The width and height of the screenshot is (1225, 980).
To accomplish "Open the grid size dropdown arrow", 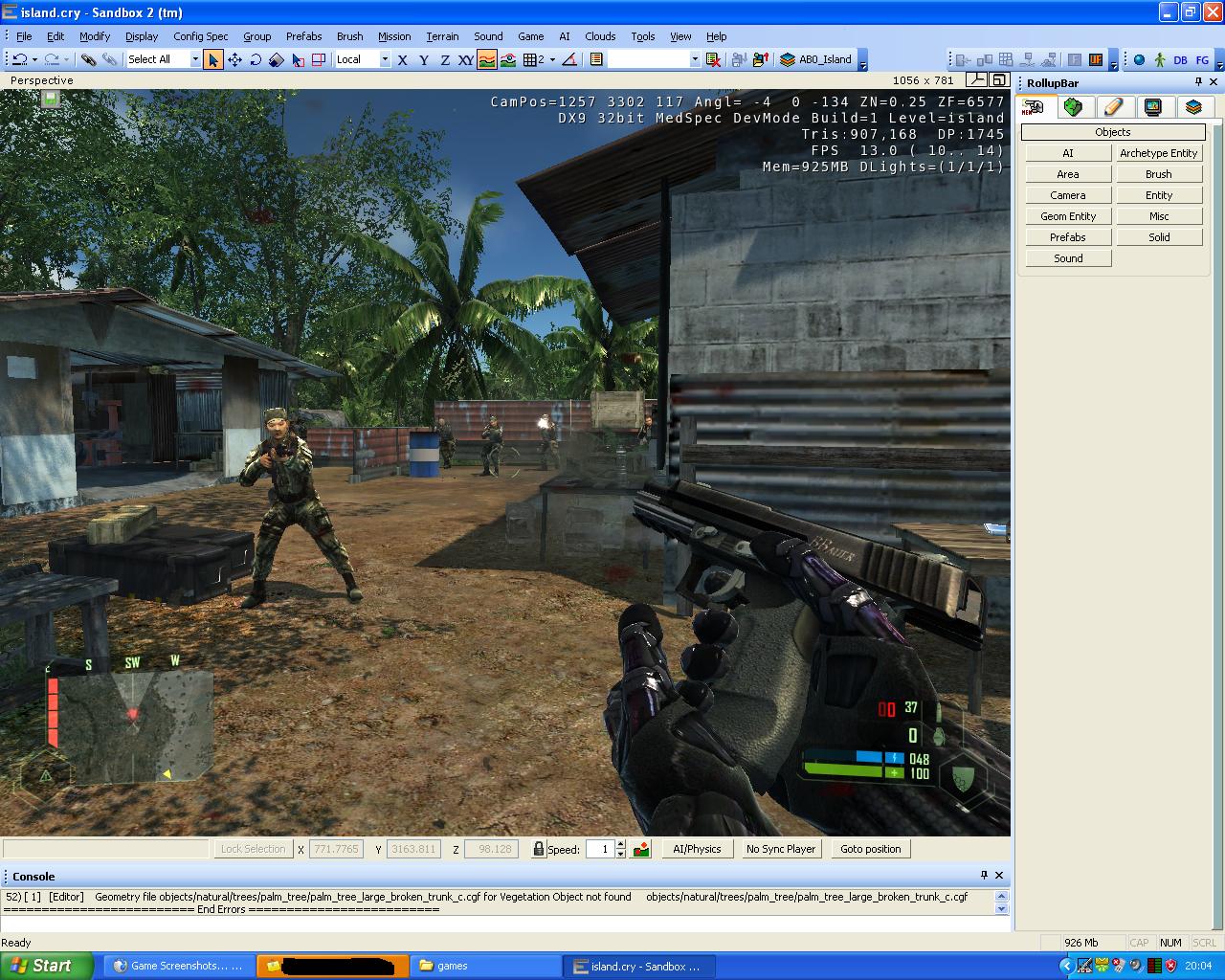I will coord(552,59).
